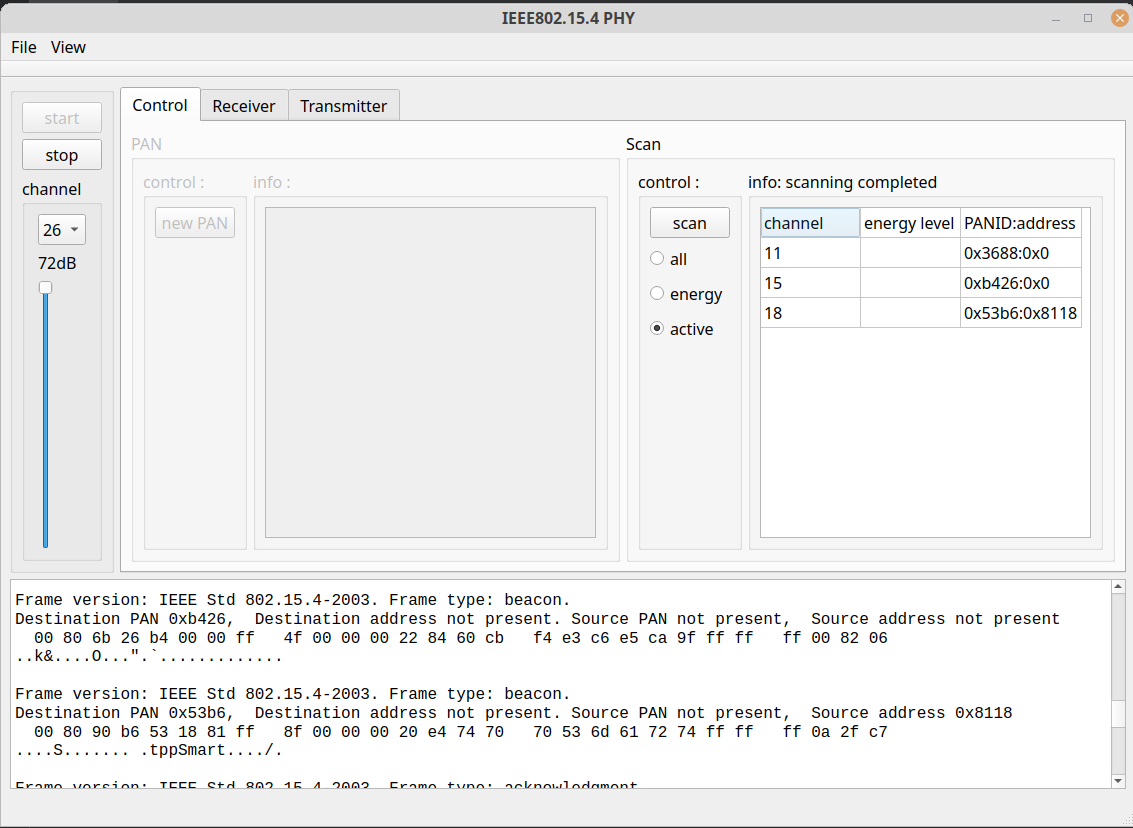The height and width of the screenshot is (828, 1133).
Task: Select channel 11 in the scan results
Action: tap(810, 252)
